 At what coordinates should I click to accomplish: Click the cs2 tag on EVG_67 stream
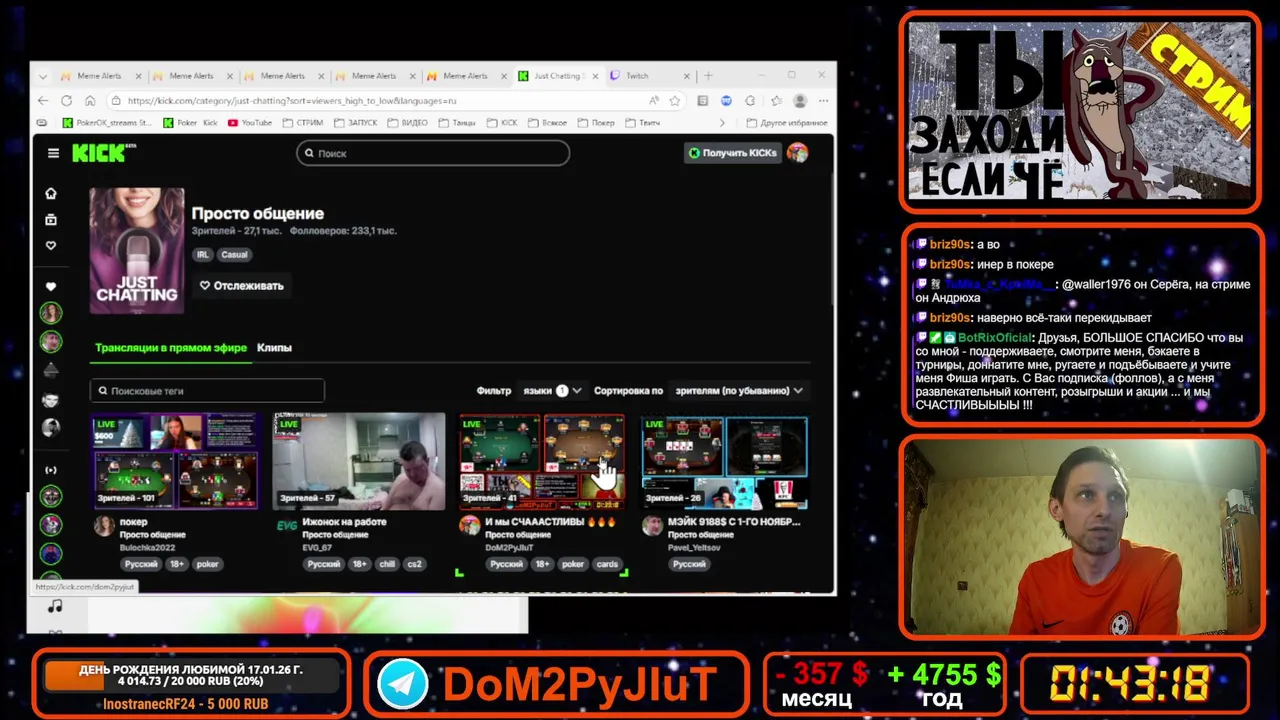tap(414, 564)
